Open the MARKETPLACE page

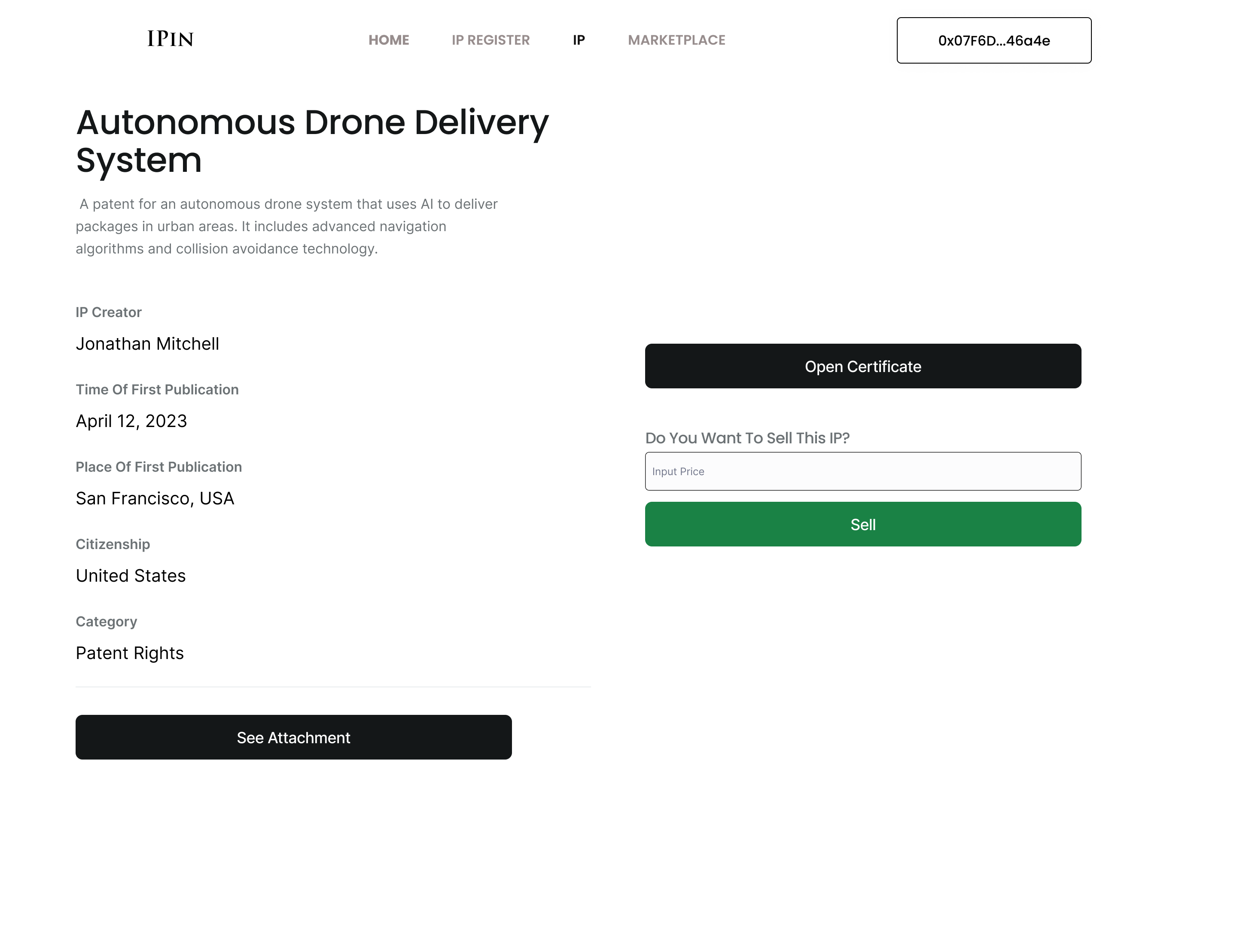click(x=676, y=40)
